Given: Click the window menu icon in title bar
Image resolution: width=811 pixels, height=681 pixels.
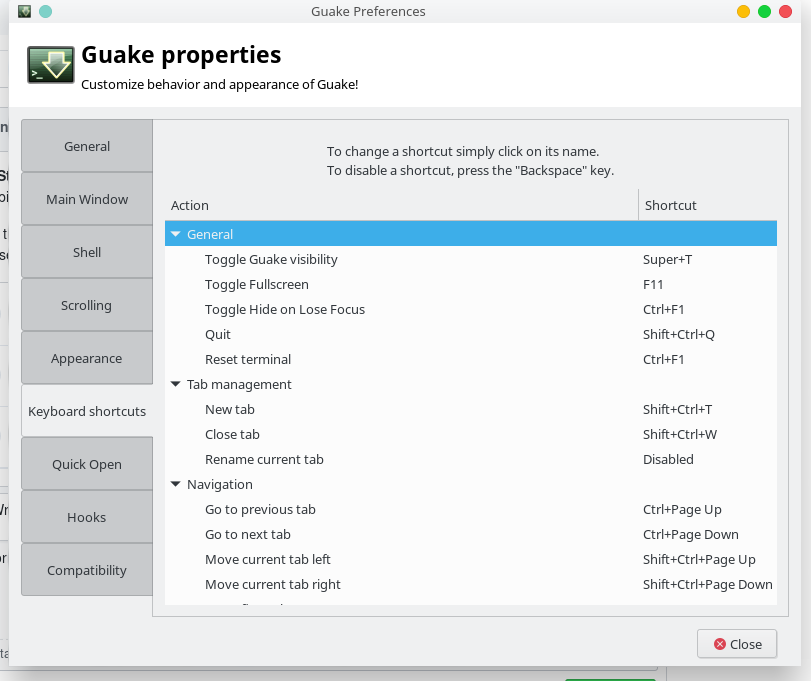Looking at the screenshot, I should [x=24, y=11].
